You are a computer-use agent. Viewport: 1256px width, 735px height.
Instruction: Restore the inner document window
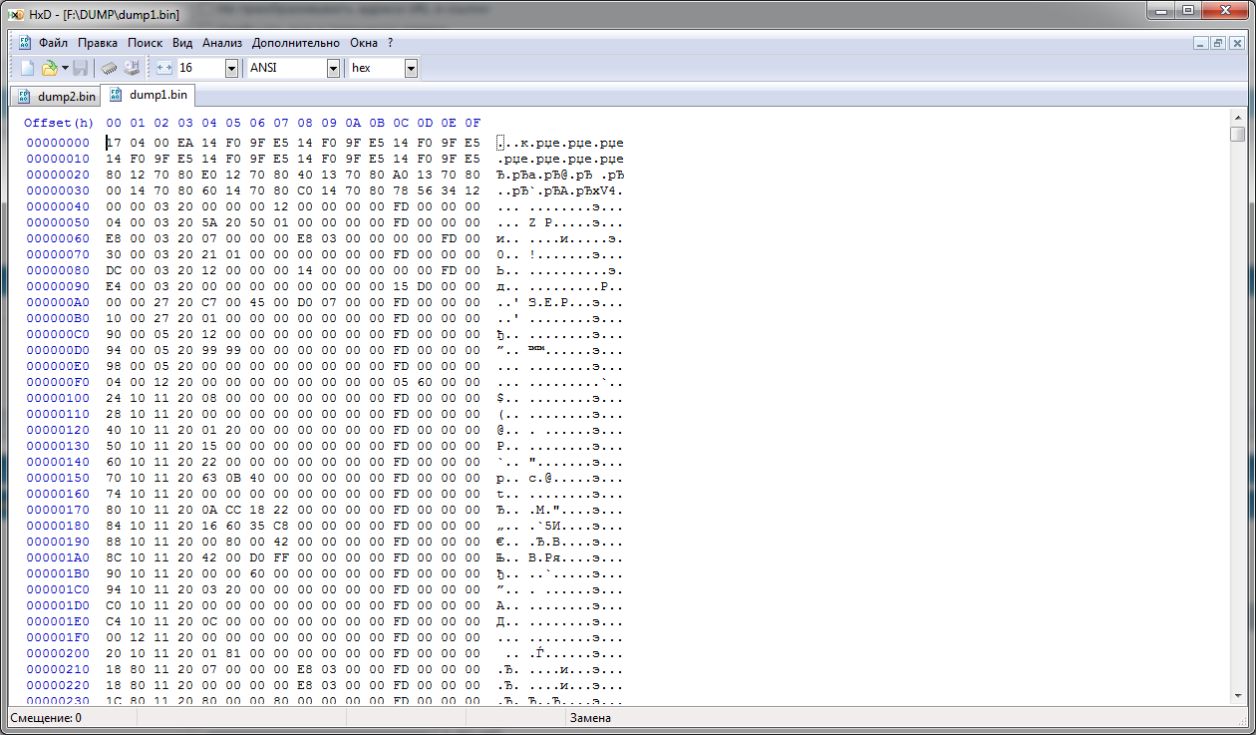(x=1219, y=43)
